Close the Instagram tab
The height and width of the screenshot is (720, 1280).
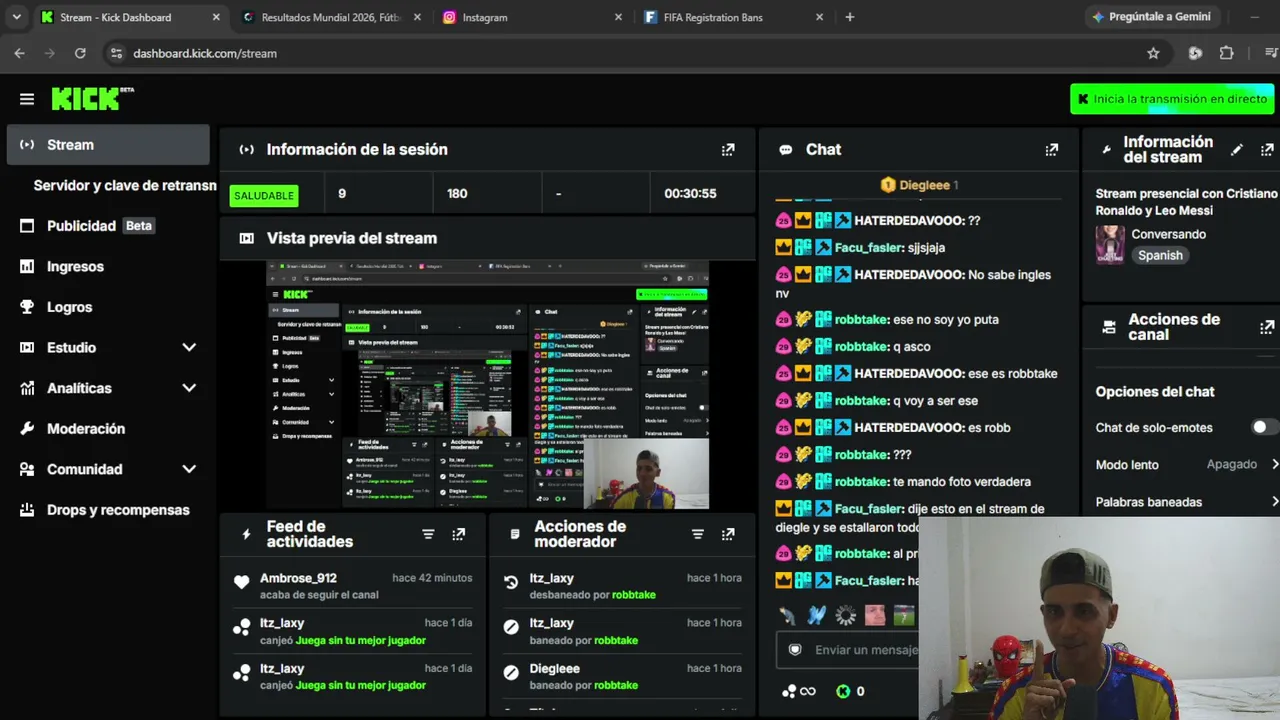coord(618,17)
